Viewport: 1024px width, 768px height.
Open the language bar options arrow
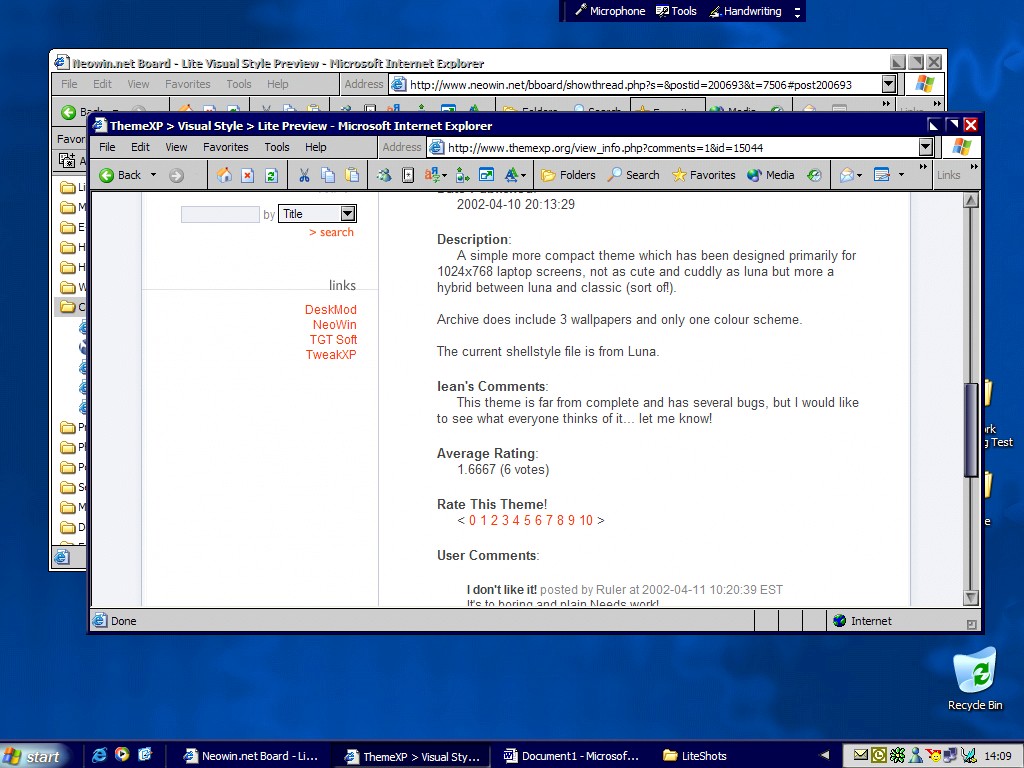coord(797,12)
